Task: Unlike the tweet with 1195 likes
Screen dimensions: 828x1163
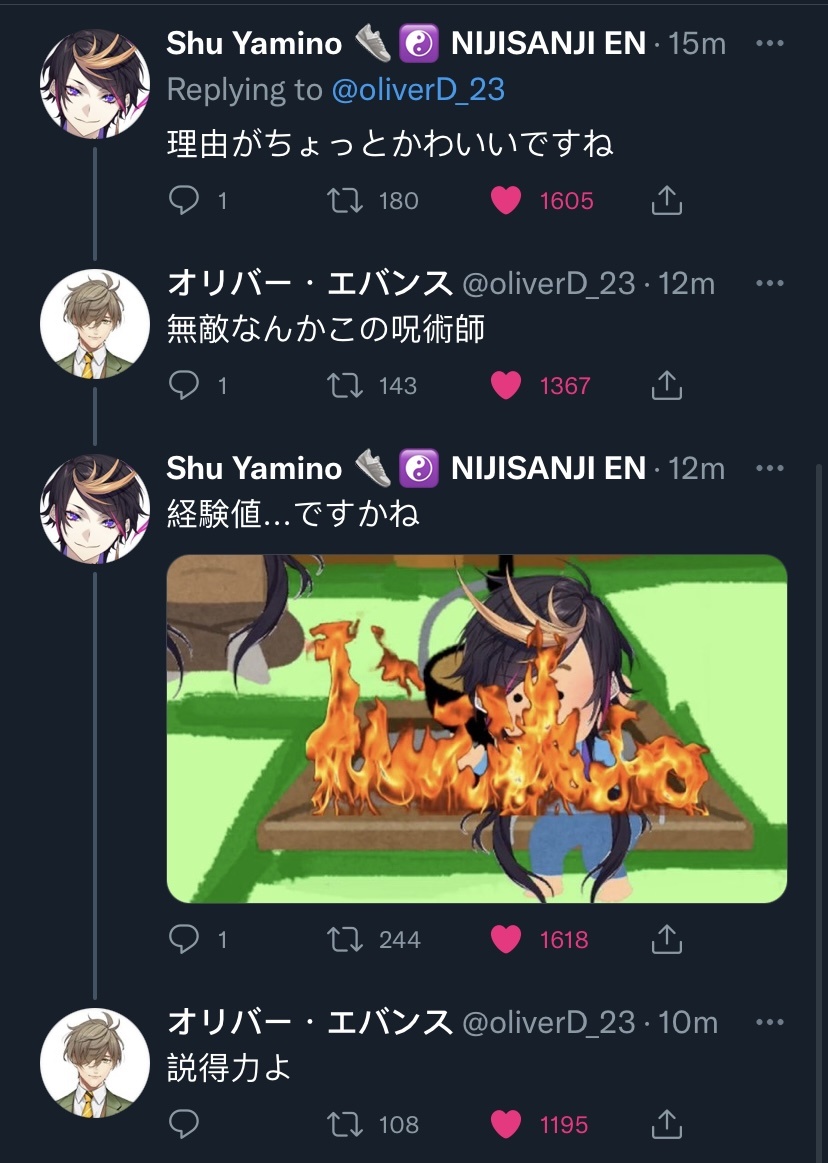Action: (506, 1124)
